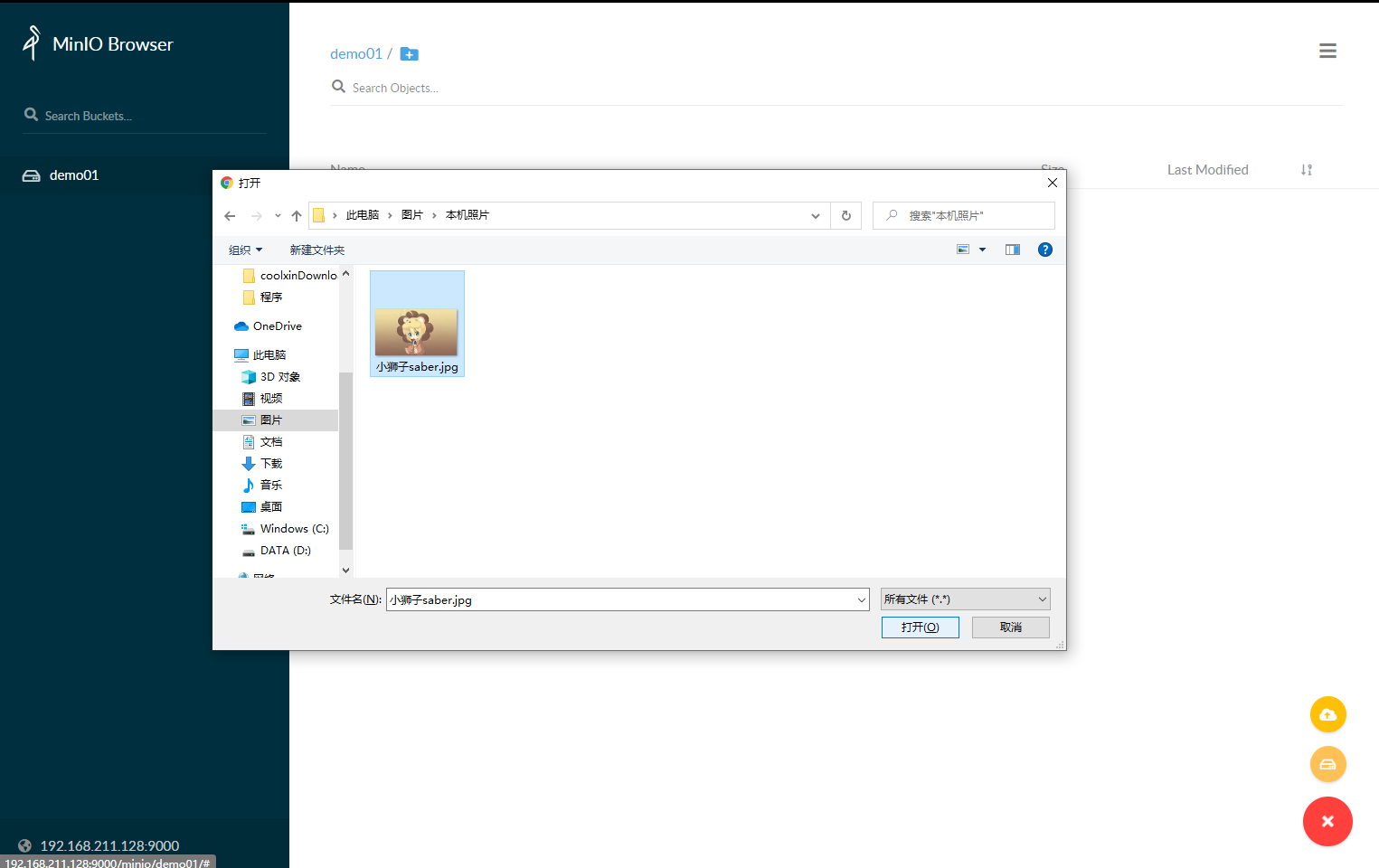The width and height of the screenshot is (1379, 868).
Task: Open the dialog help question mark icon
Action: pos(1045,250)
